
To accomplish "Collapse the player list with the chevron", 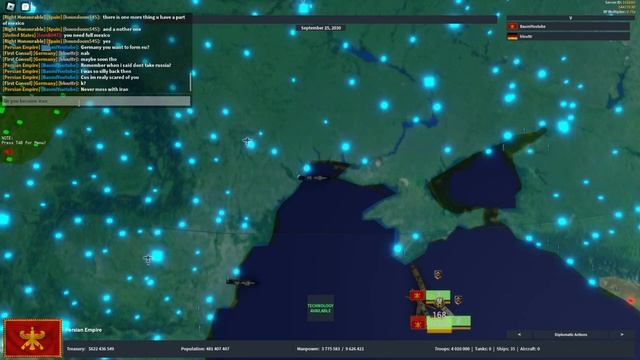I will [x=570, y=18].
